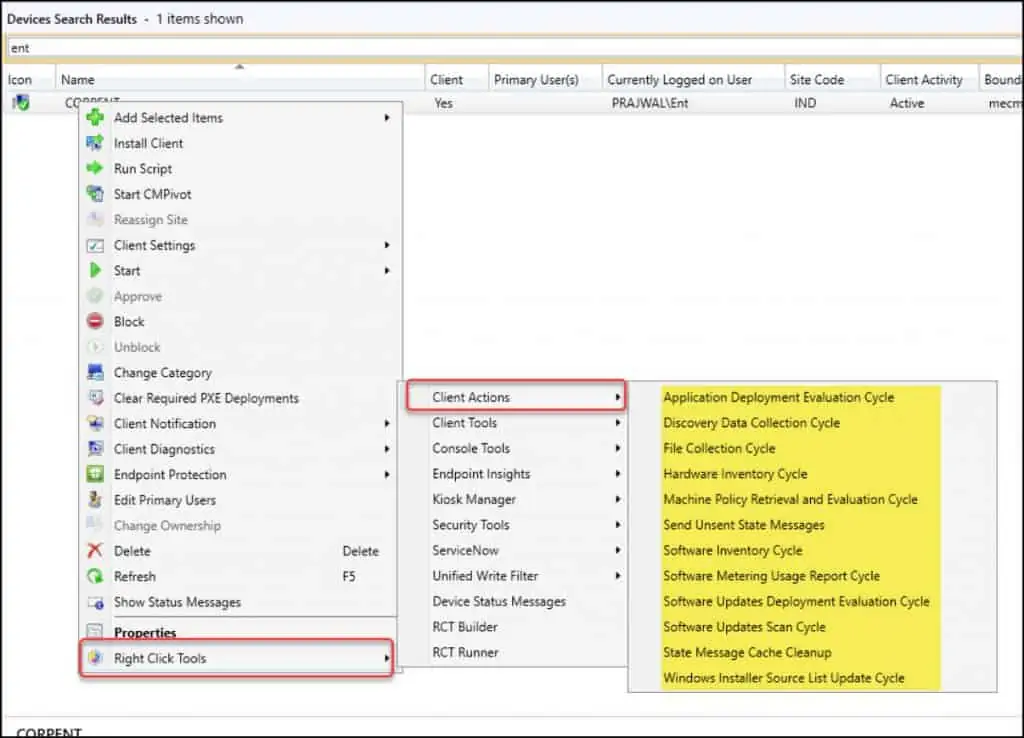Viewport: 1024px width, 738px height.
Task: Click the green plus Add Selected Items icon
Action: click(x=95, y=118)
